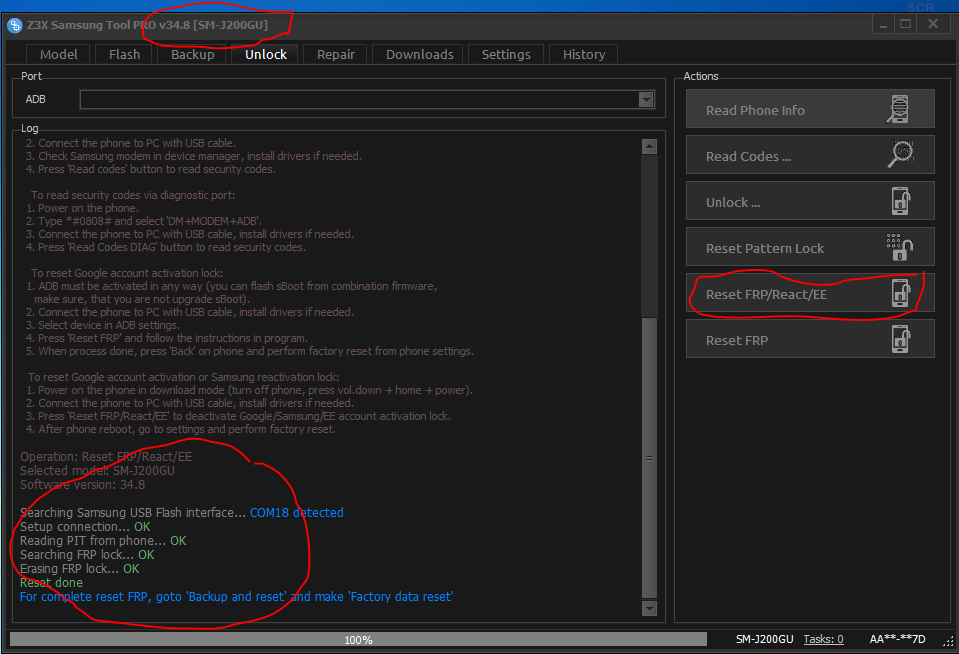
Task: Click the 'Selected model: SM-J200GU' log line
Action: coord(97,470)
